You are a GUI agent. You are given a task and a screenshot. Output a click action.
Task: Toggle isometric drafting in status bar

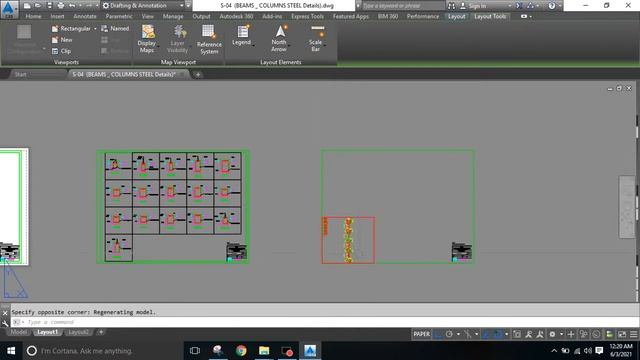tap(468, 334)
